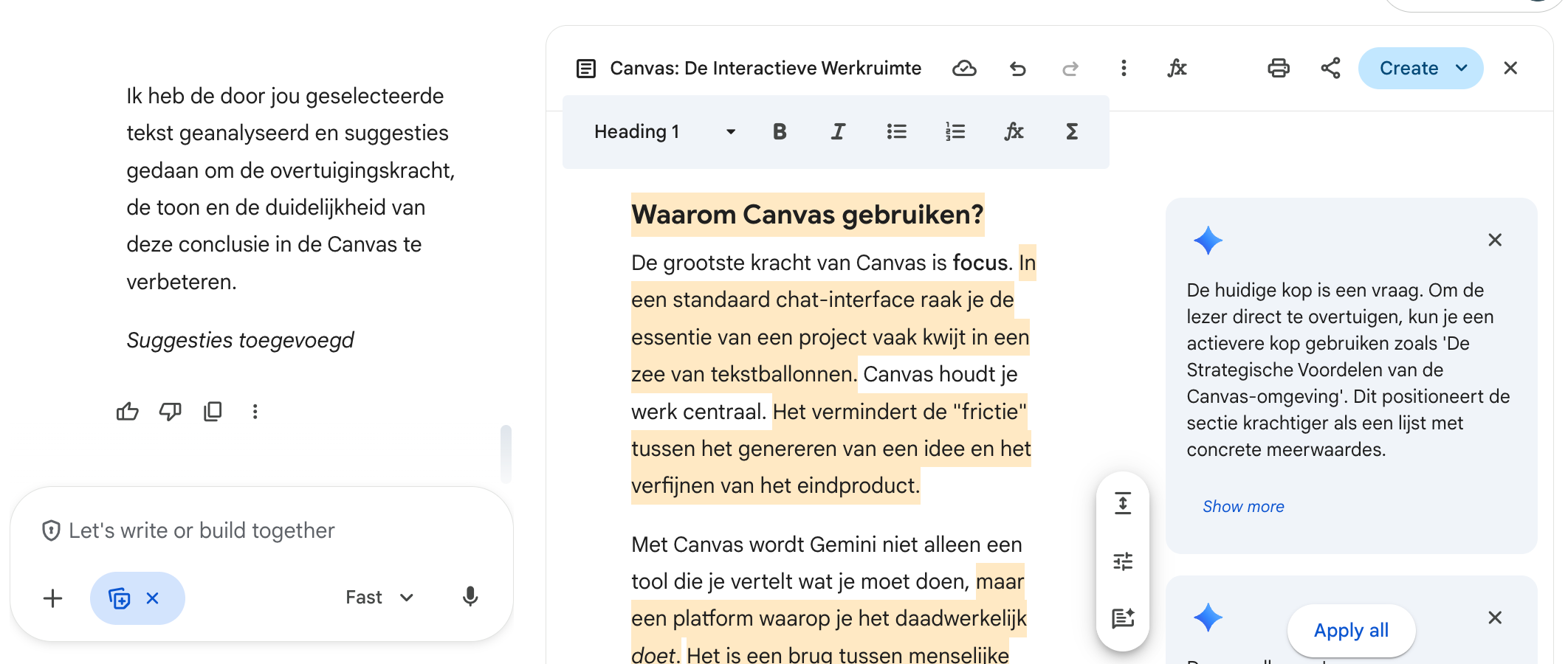The height and width of the screenshot is (664, 1568).
Task: Show more of the heading suggestion
Action: point(1242,506)
